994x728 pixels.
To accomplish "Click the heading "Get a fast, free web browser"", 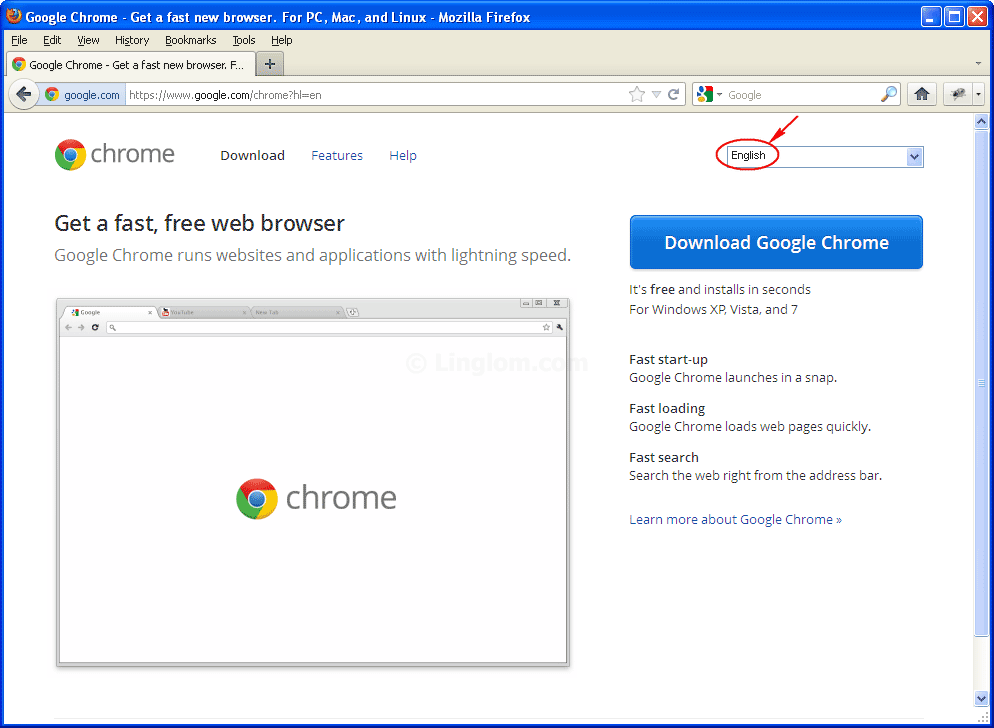I will 200,223.
